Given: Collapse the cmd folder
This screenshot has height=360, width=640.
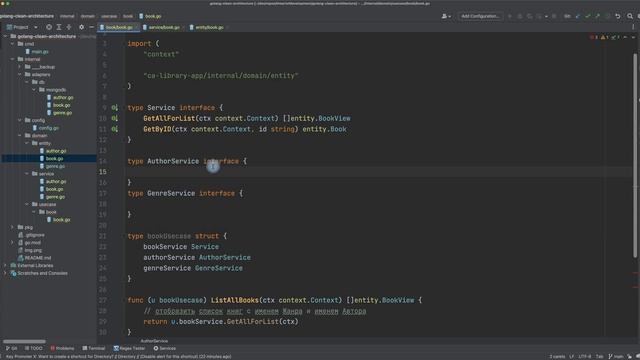Looking at the screenshot, I should 13,44.
